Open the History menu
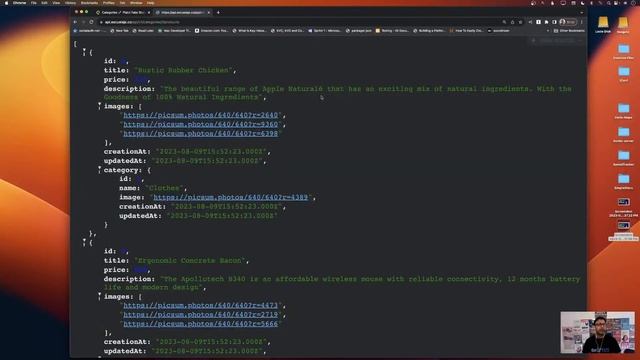 (70, 3)
